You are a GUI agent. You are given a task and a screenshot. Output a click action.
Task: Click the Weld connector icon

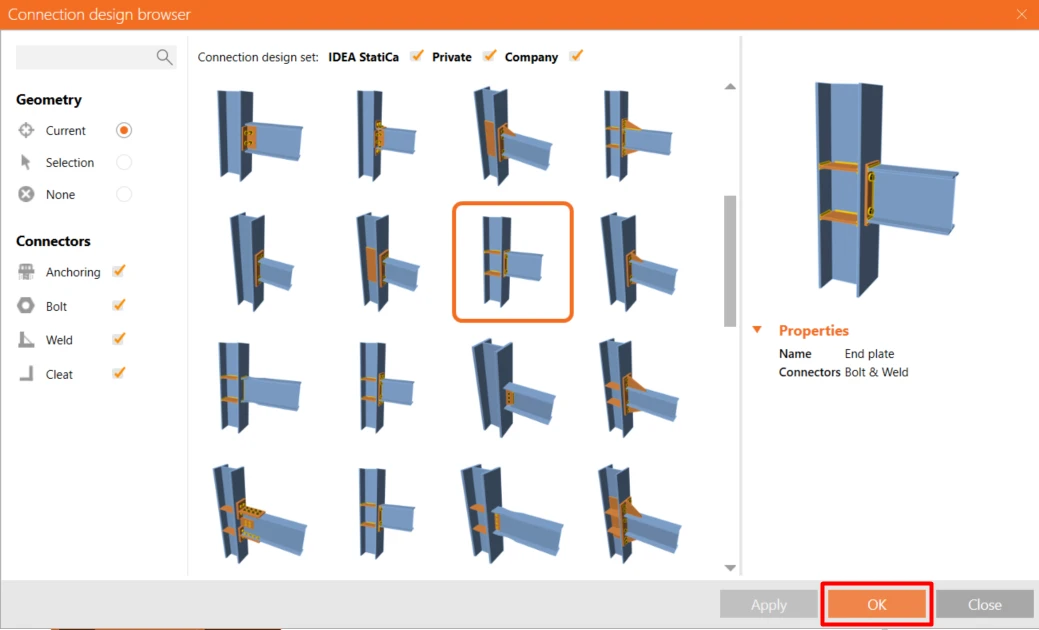pos(26,340)
